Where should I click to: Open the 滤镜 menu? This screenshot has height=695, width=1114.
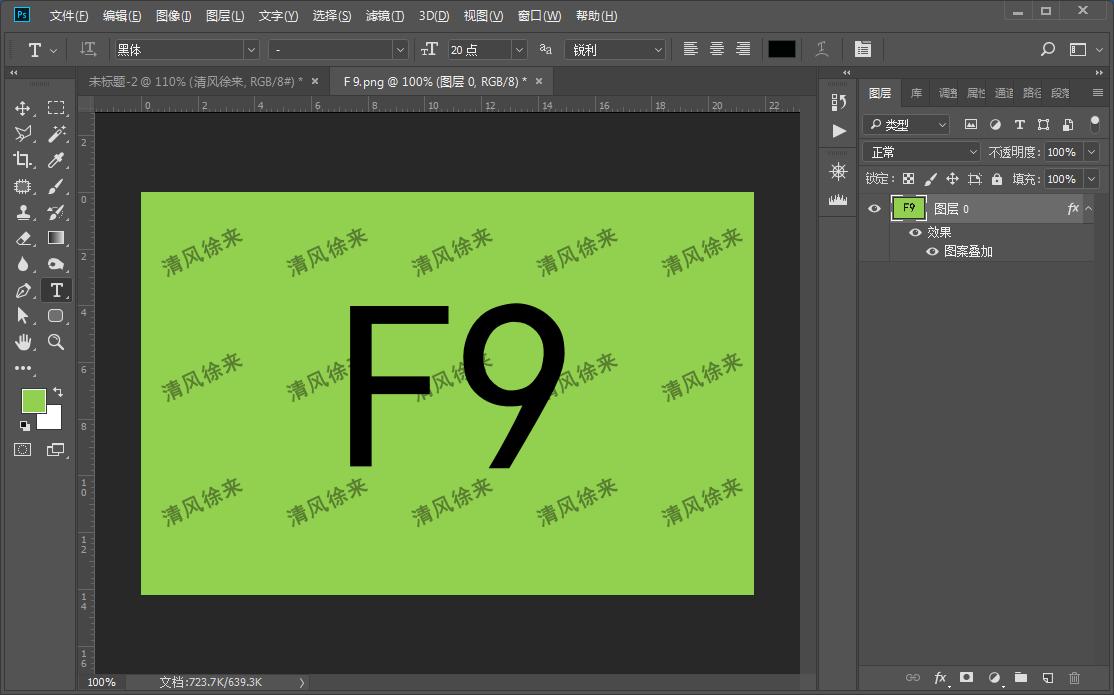tap(384, 15)
